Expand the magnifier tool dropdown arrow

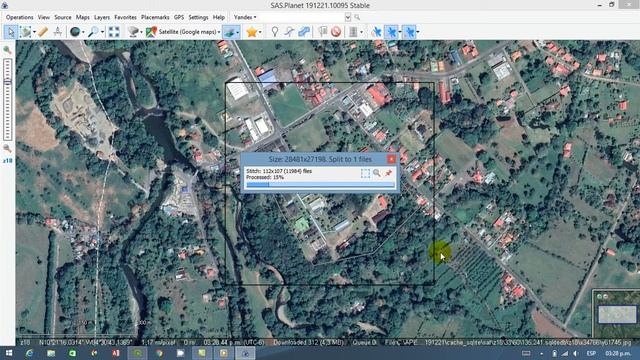[102, 32]
